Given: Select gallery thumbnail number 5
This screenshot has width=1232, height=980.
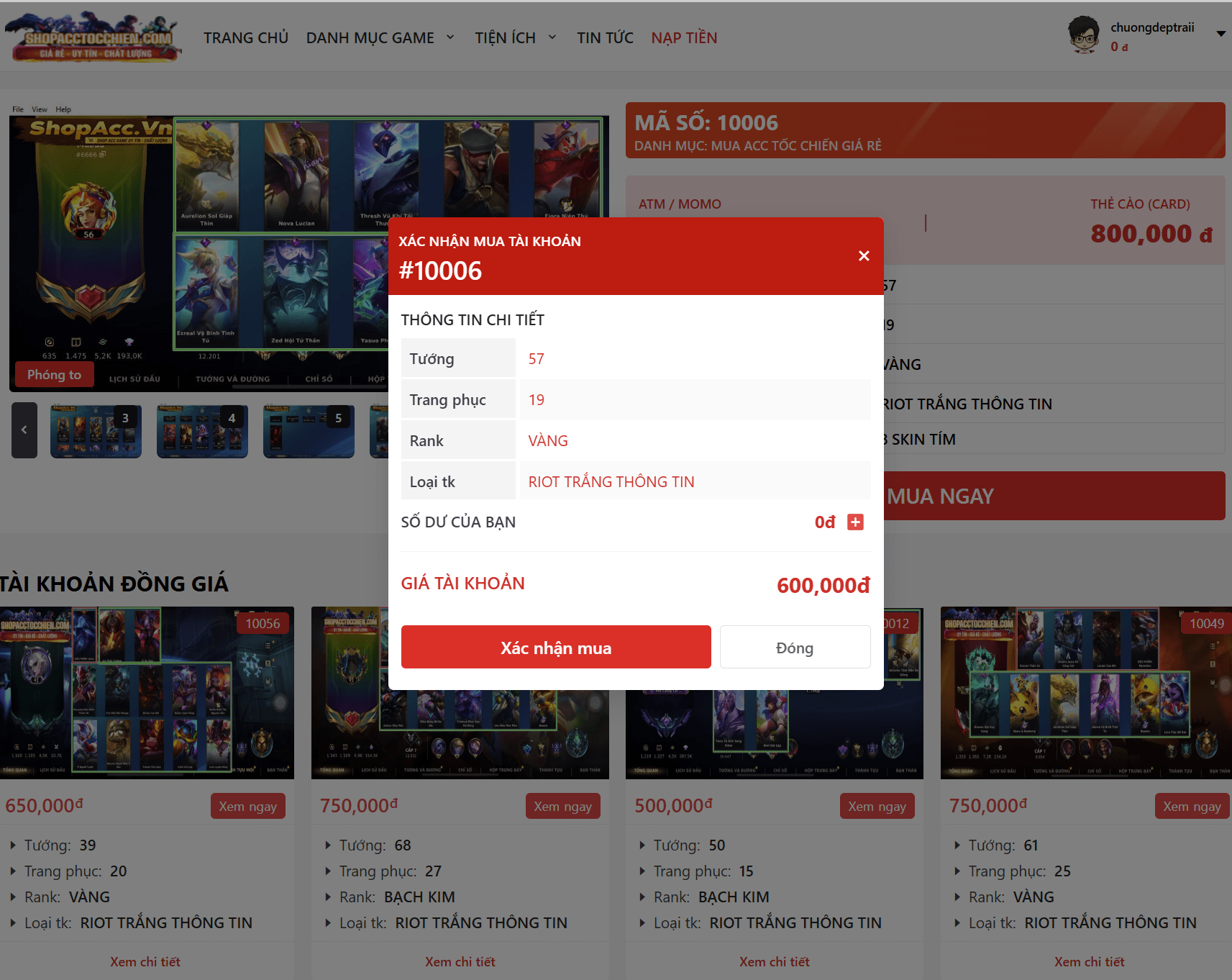Looking at the screenshot, I should (309, 431).
